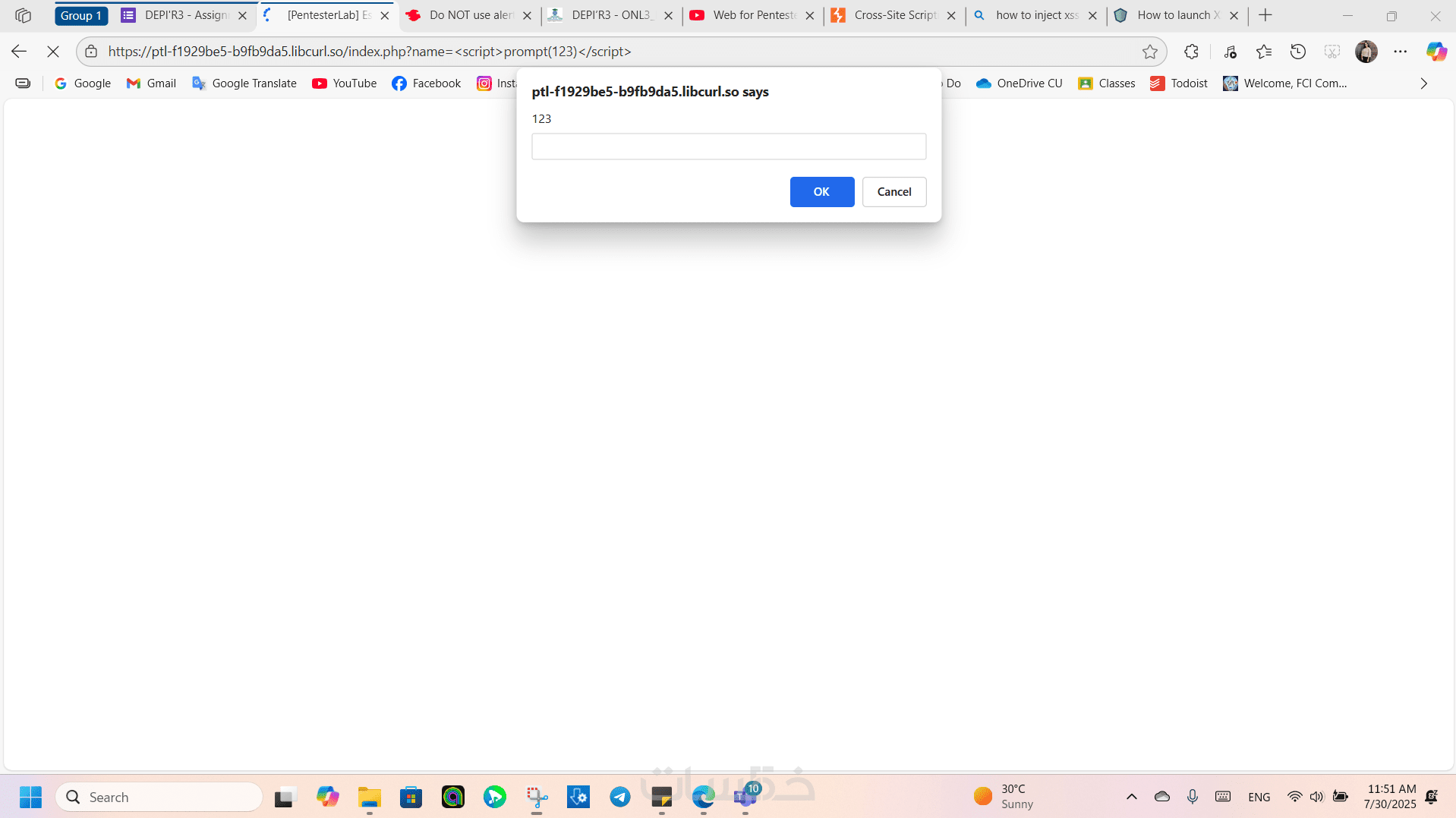
Task: Open OneDrive CU bookmark
Action: pos(1020,83)
